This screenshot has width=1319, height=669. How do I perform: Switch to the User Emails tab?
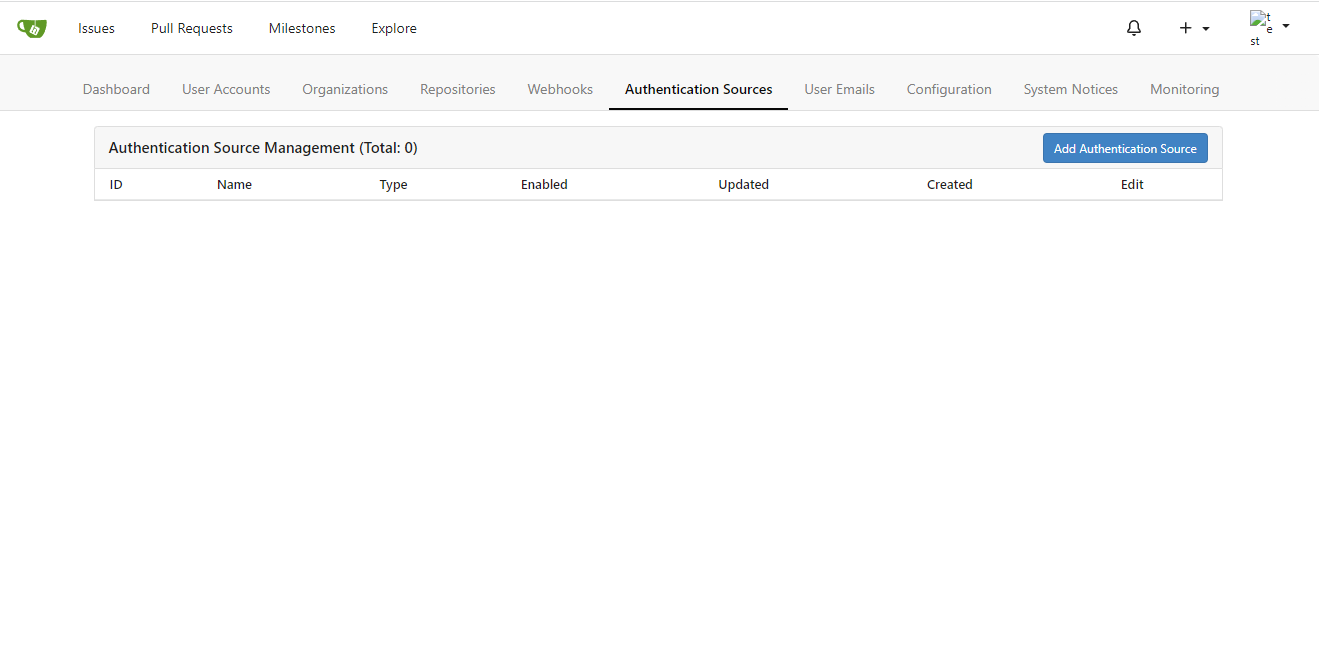pyautogui.click(x=839, y=89)
